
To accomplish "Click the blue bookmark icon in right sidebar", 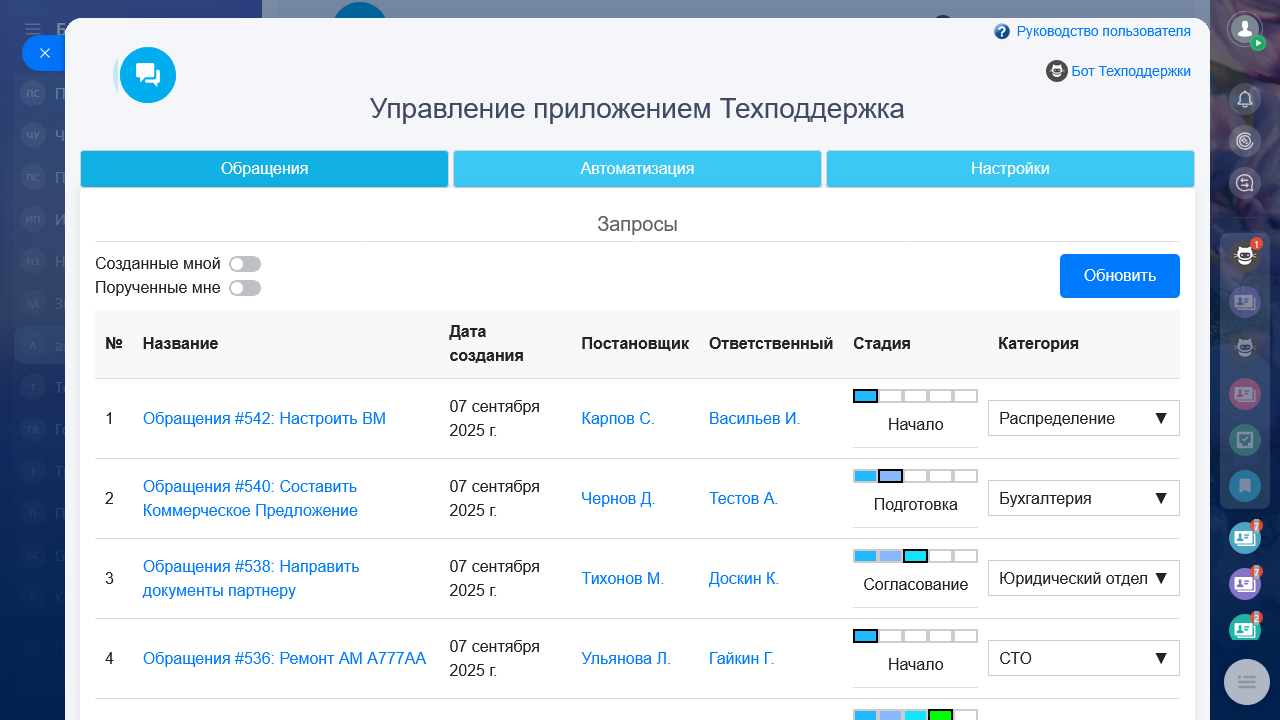I will [1245, 486].
